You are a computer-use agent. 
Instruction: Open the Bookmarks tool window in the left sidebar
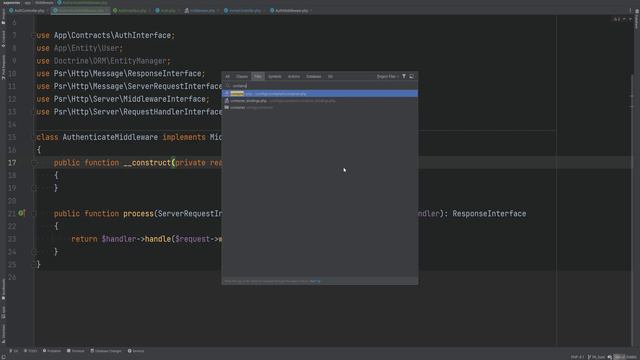coord(3,289)
